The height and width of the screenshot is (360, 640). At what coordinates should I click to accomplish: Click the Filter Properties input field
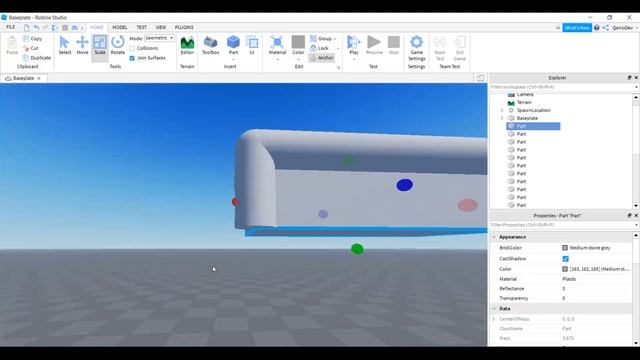coord(561,225)
